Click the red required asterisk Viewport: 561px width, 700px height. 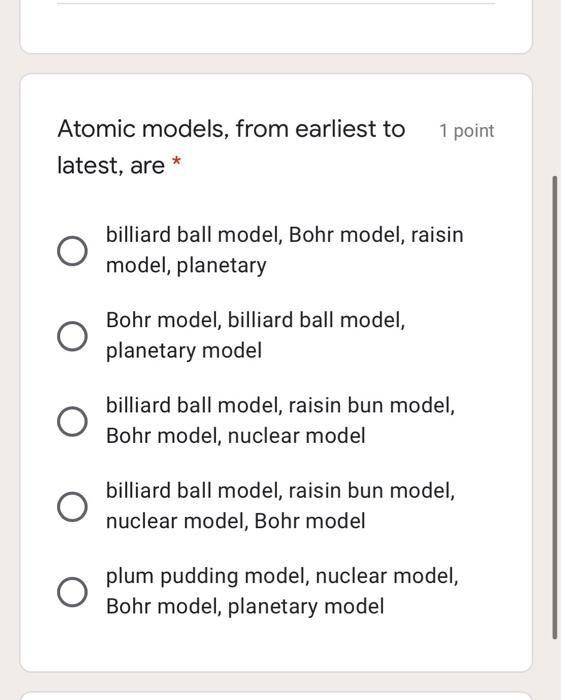(177, 162)
